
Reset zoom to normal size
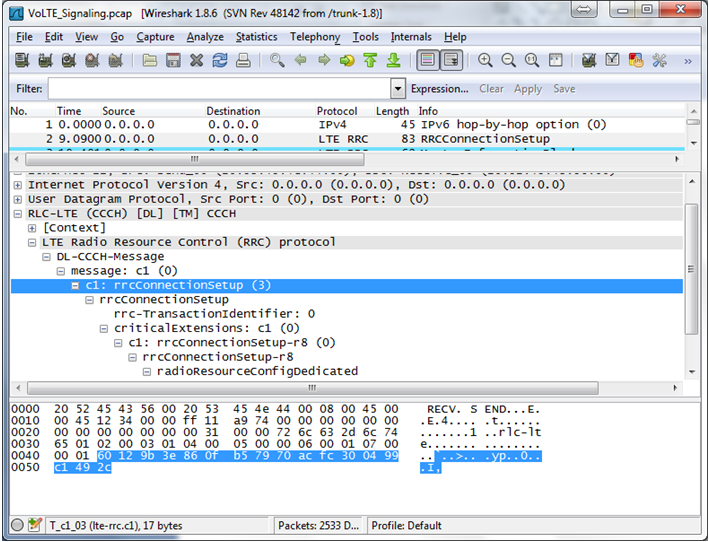(x=532, y=60)
